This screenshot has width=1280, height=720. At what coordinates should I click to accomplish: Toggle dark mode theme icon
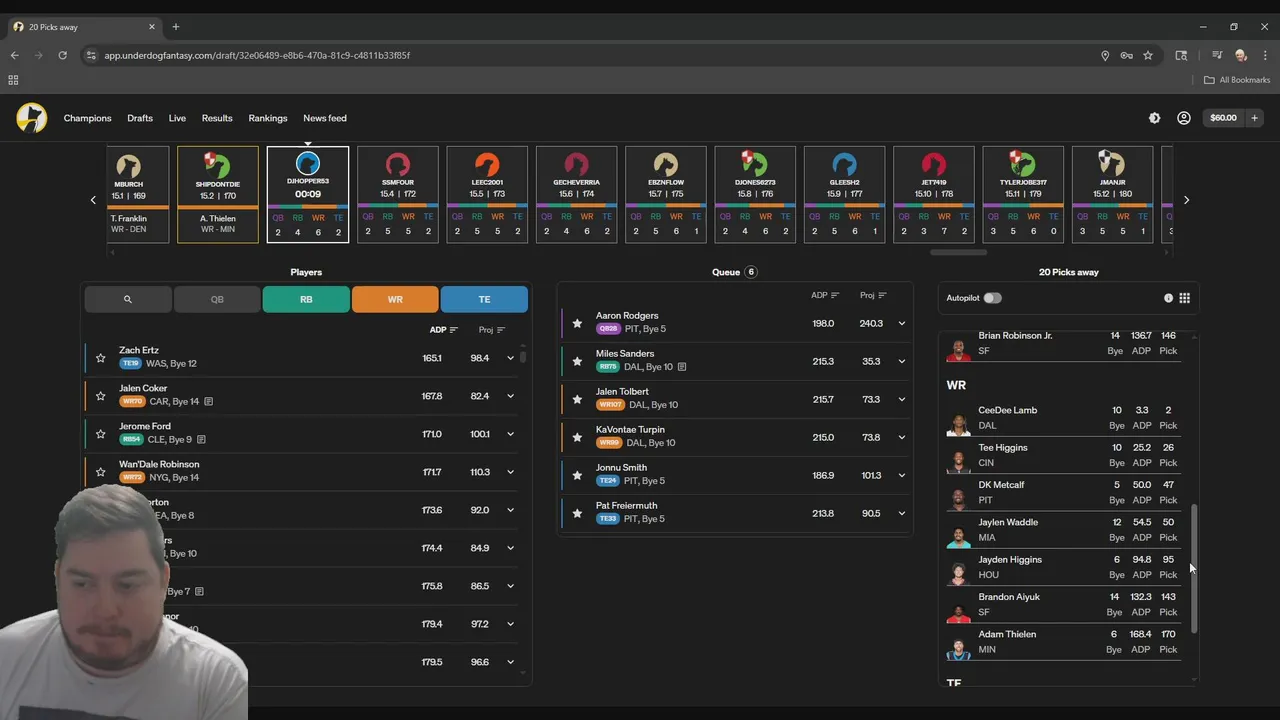[x=1154, y=118]
